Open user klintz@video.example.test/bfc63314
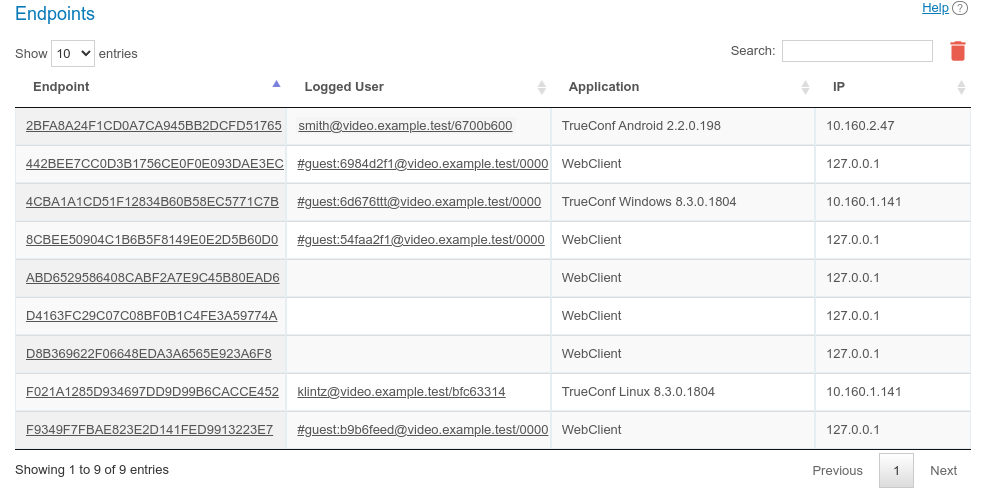The image size is (985, 497). point(401,392)
